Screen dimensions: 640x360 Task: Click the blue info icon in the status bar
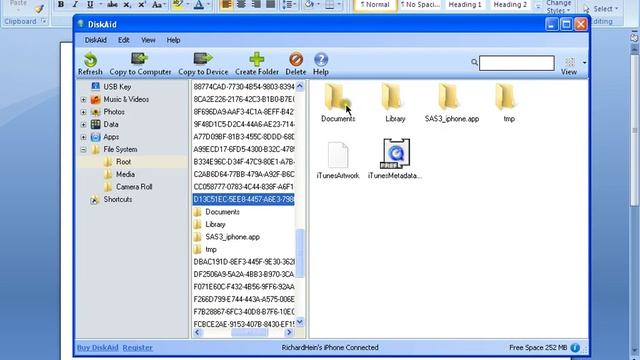(575, 347)
